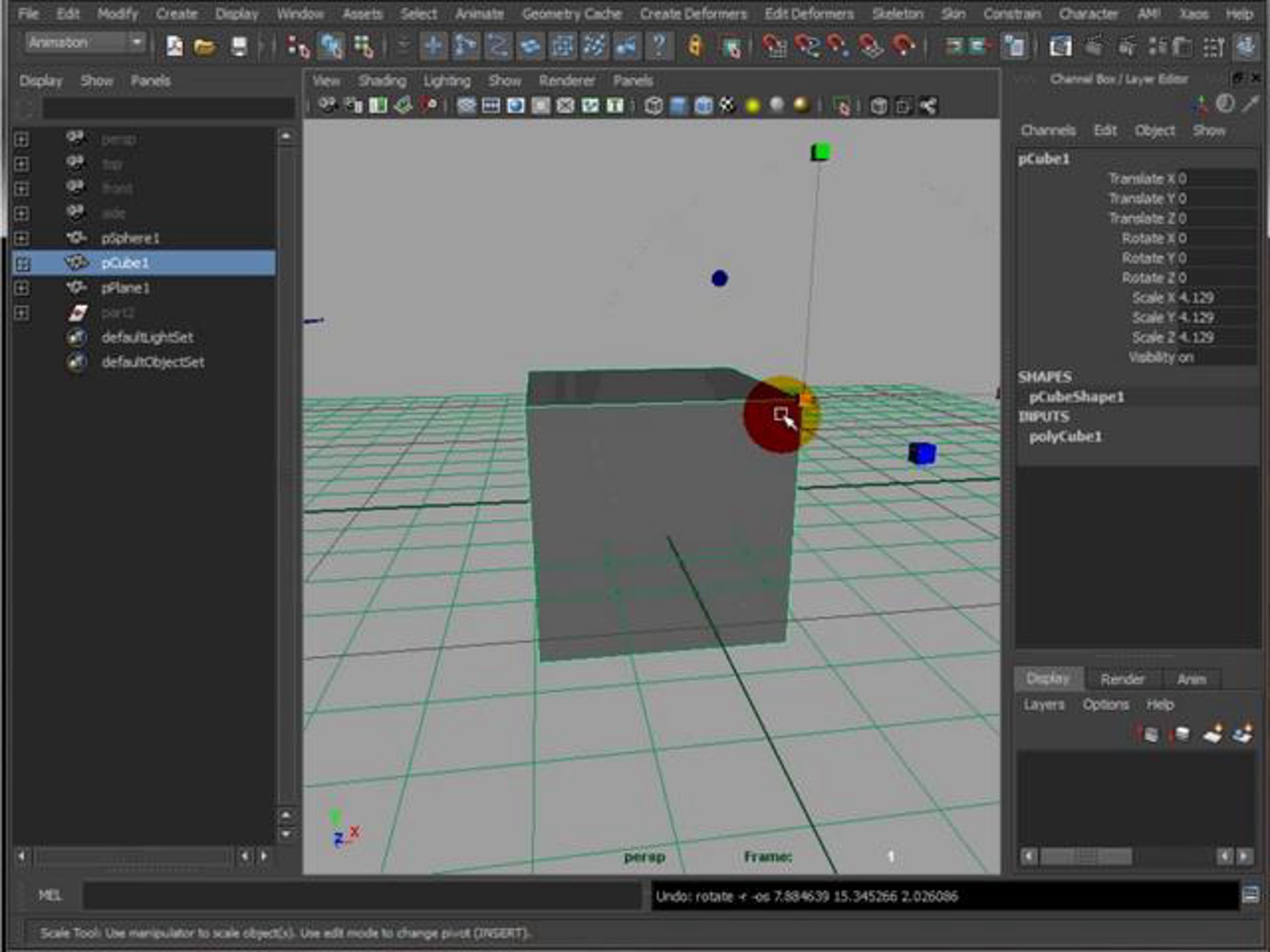This screenshot has height=952, width=1270.
Task: Expand the part2 node
Action: coord(21,313)
